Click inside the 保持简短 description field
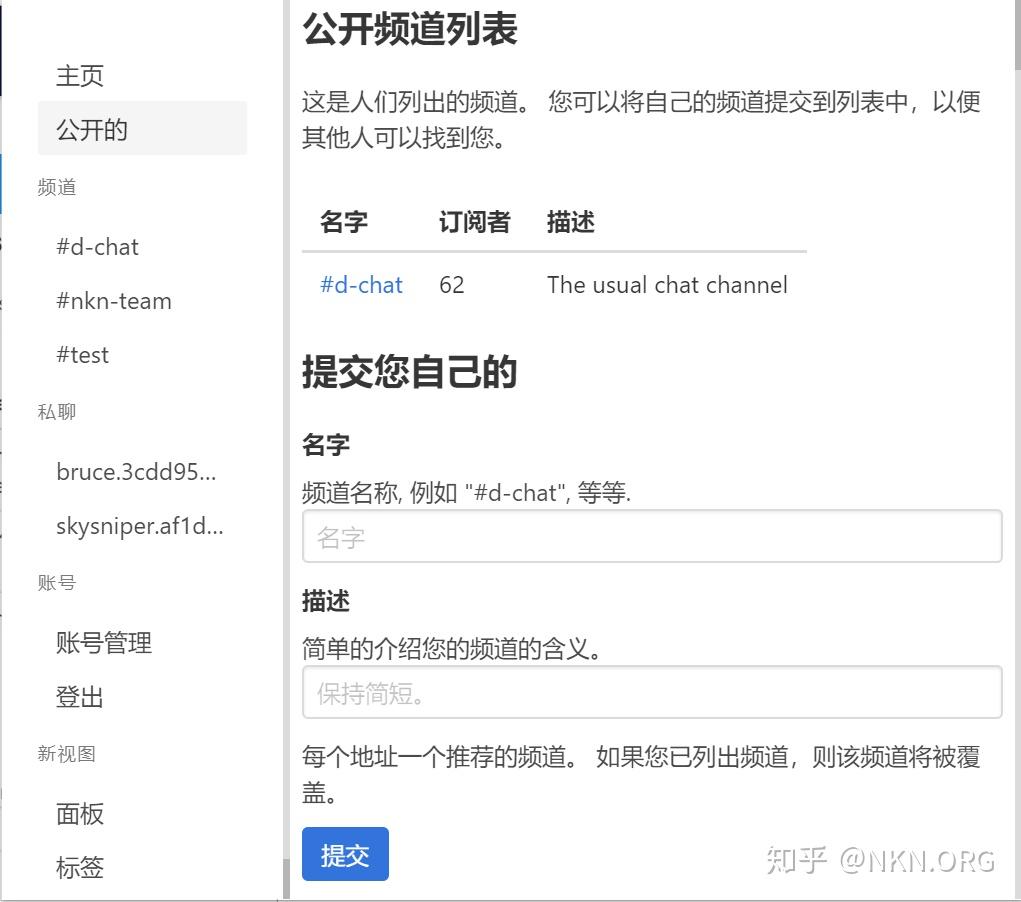This screenshot has height=902, width=1021. click(x=652, y=691)
